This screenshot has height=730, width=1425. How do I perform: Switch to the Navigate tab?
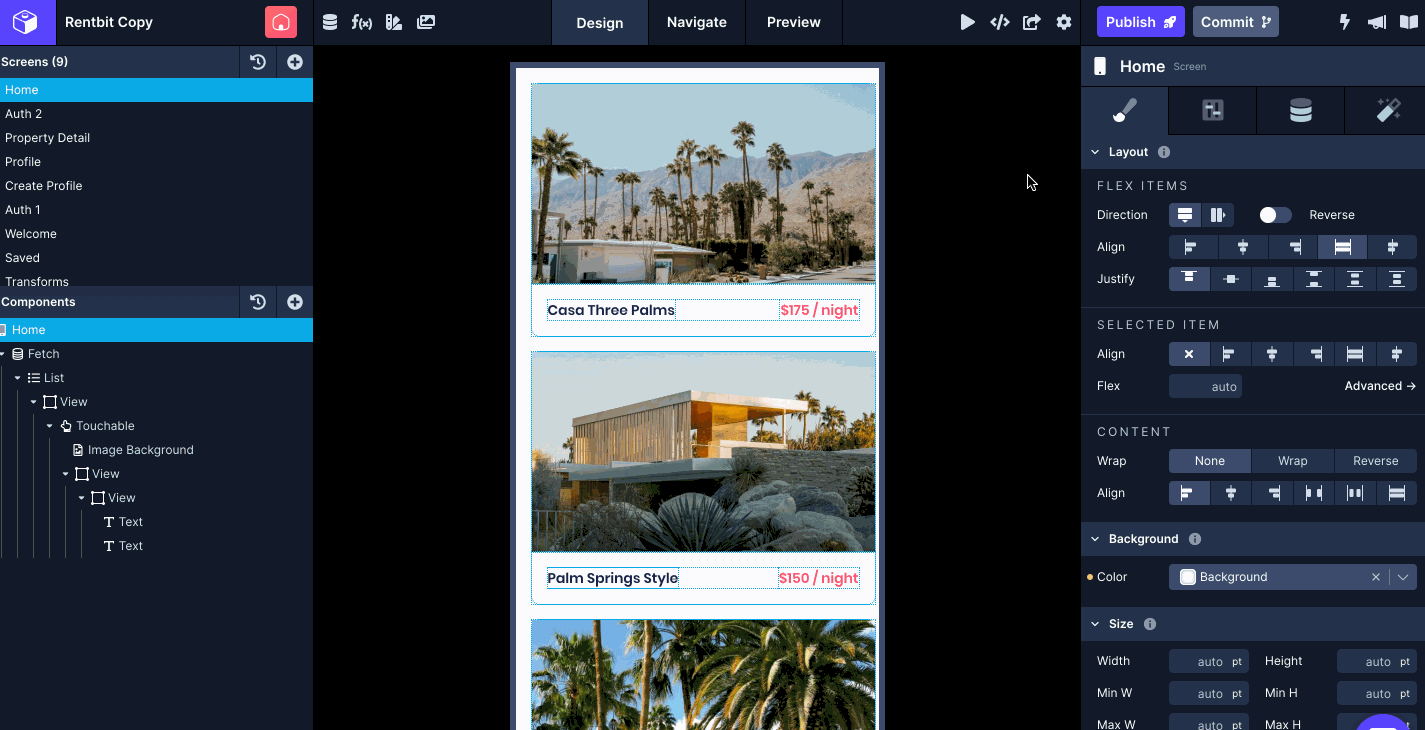[x=697, y=22]
